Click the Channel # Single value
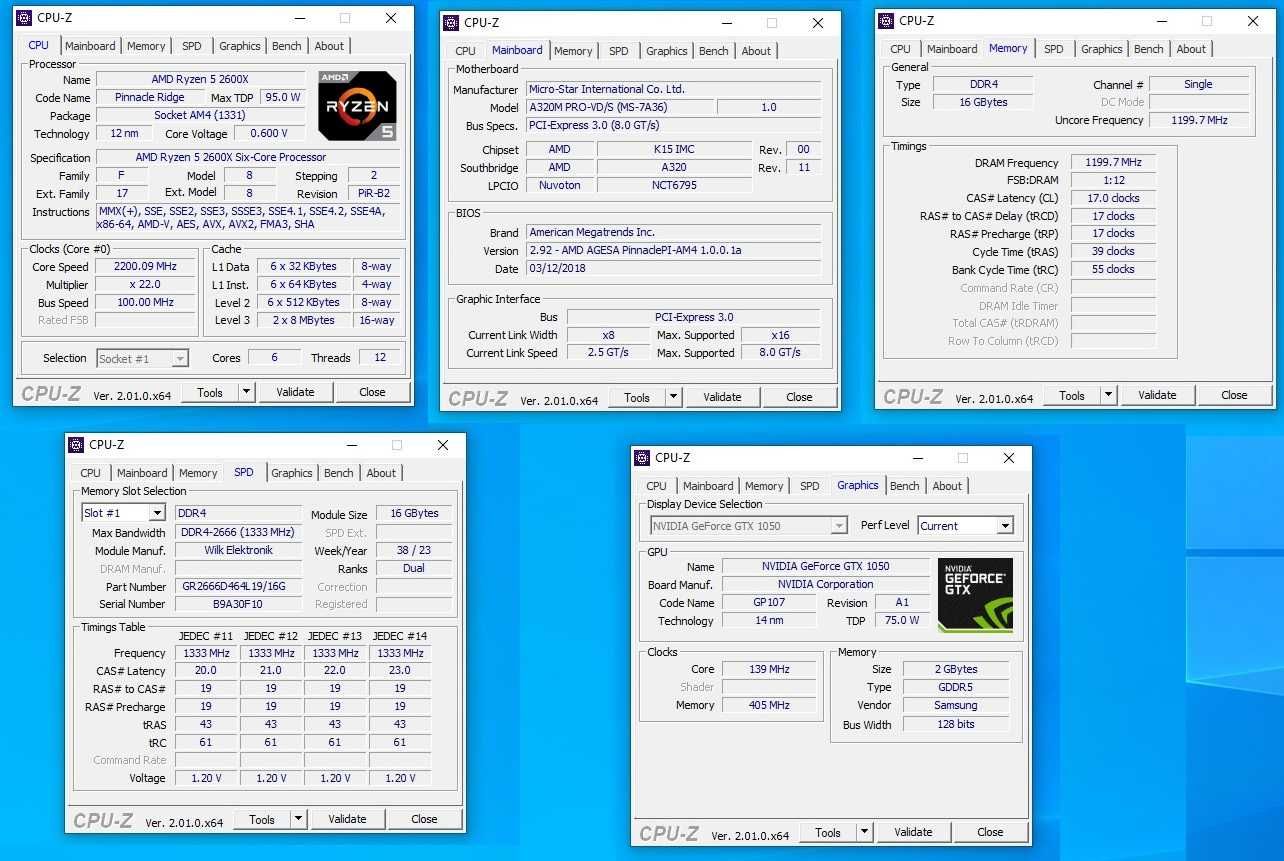 [x=1199, y=85]
